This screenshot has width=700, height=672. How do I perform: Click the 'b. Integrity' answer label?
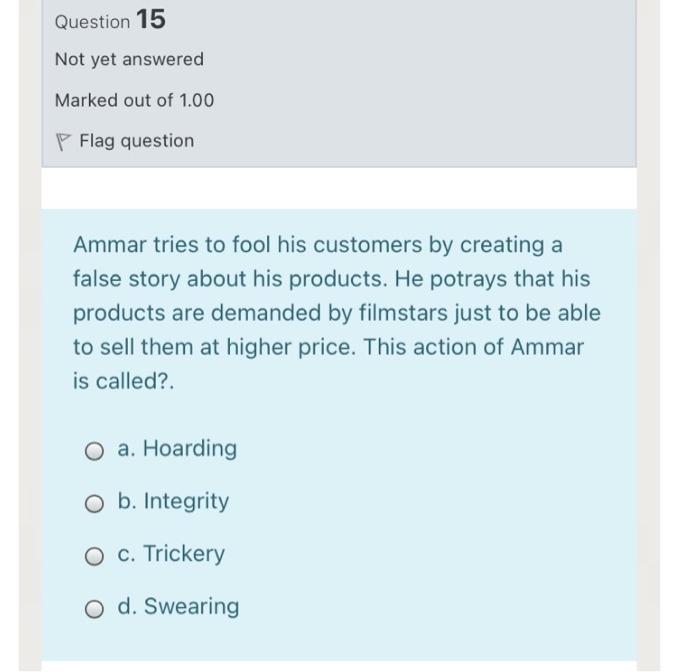(x=173, y=501)
